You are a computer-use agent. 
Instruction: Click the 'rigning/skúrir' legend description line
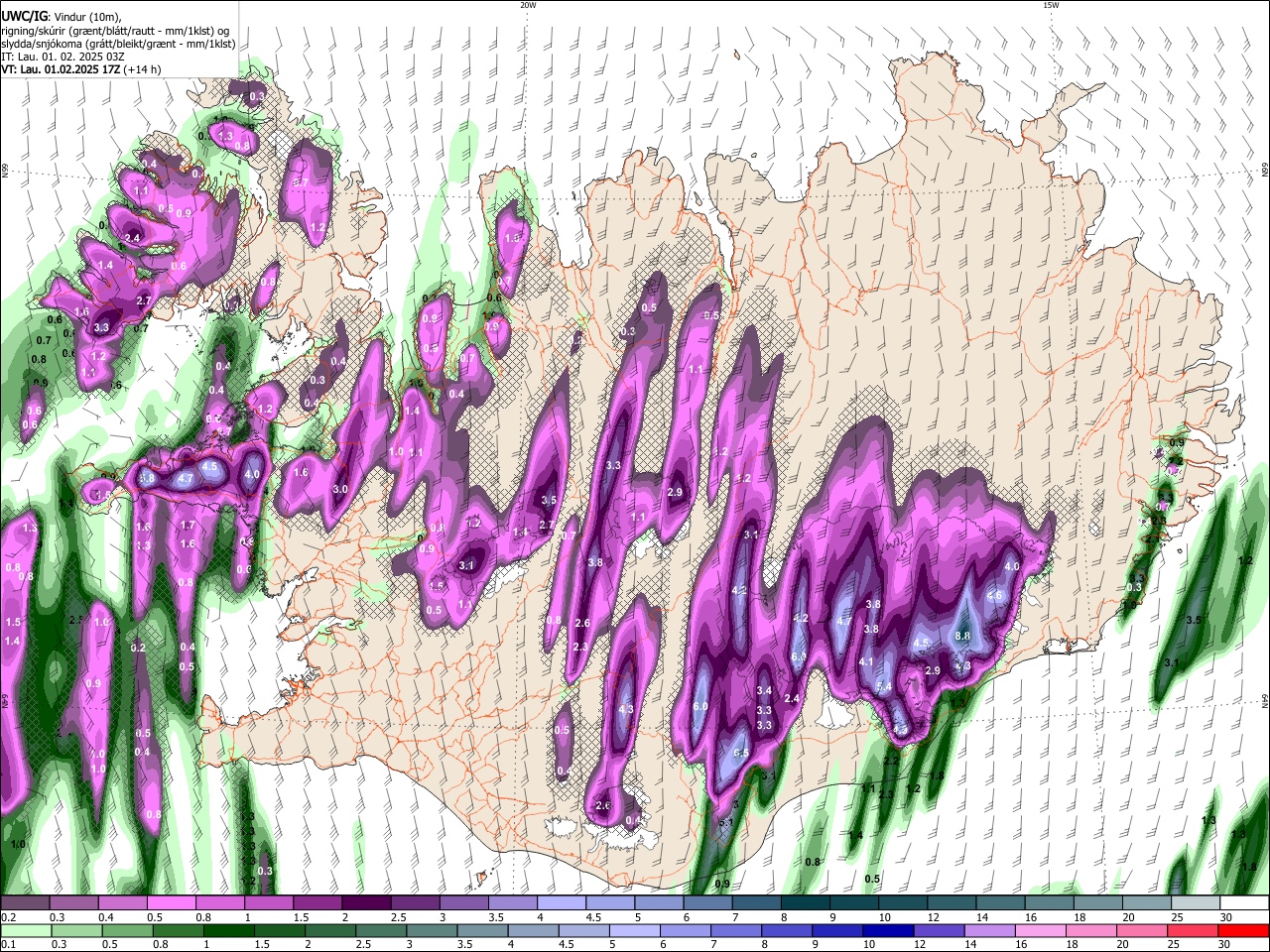[114, 30]
